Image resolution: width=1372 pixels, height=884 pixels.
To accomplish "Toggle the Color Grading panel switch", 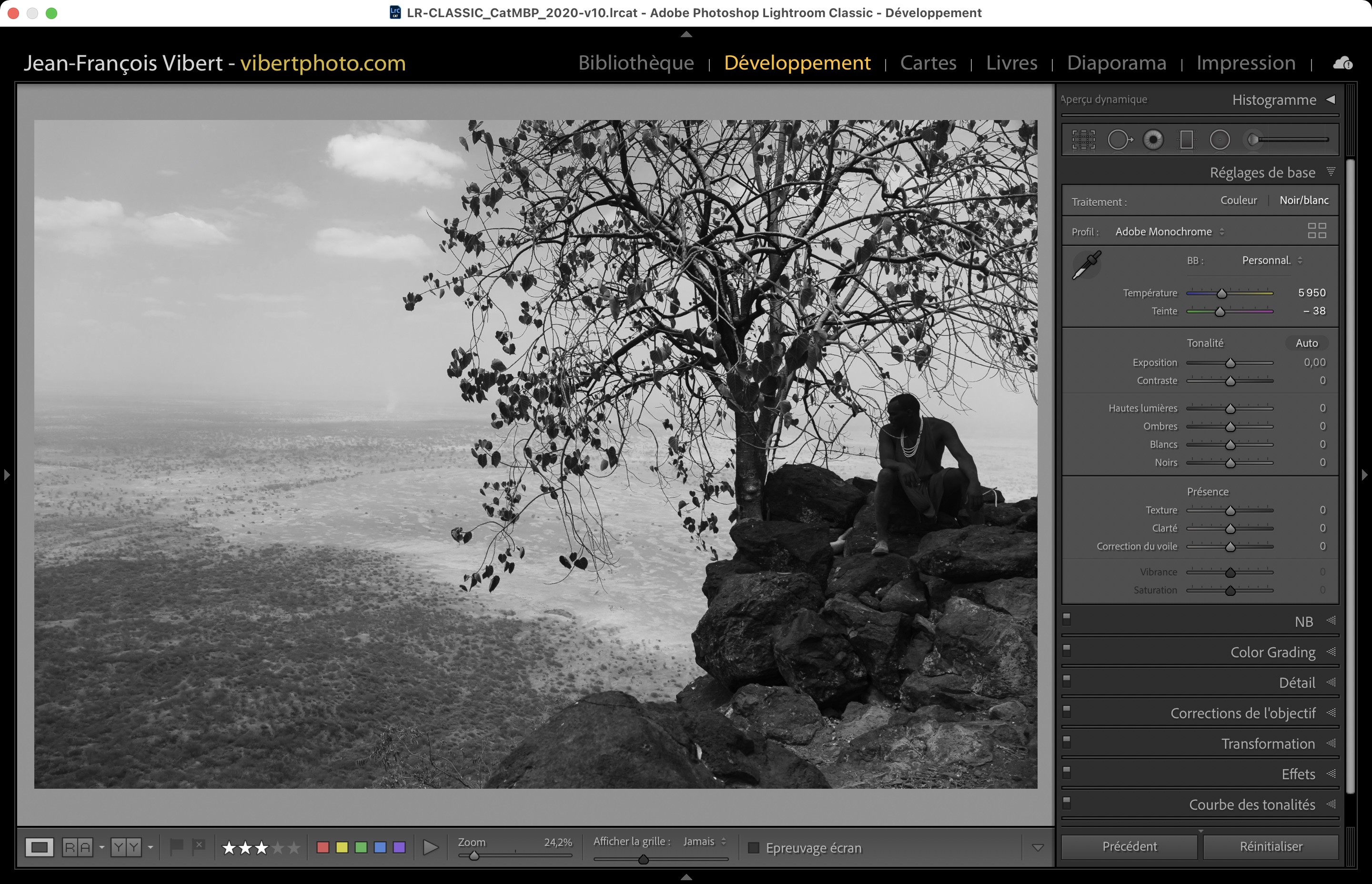I will 1067,650.
